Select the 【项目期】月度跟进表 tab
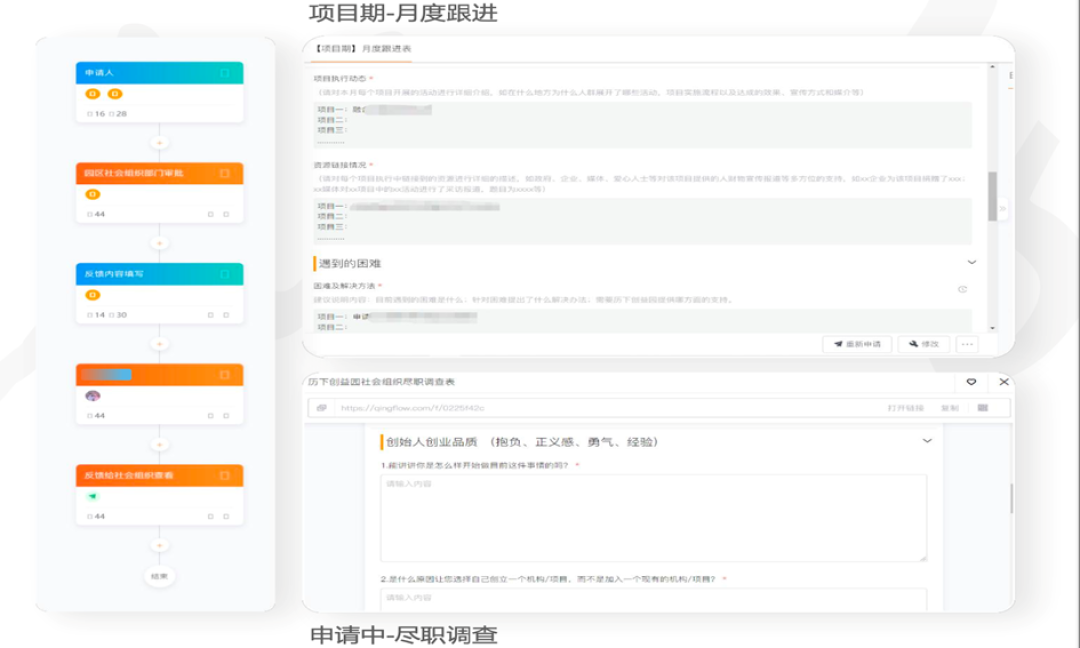Viewport: 1080px width, 648px height. (x=362, y=49)
